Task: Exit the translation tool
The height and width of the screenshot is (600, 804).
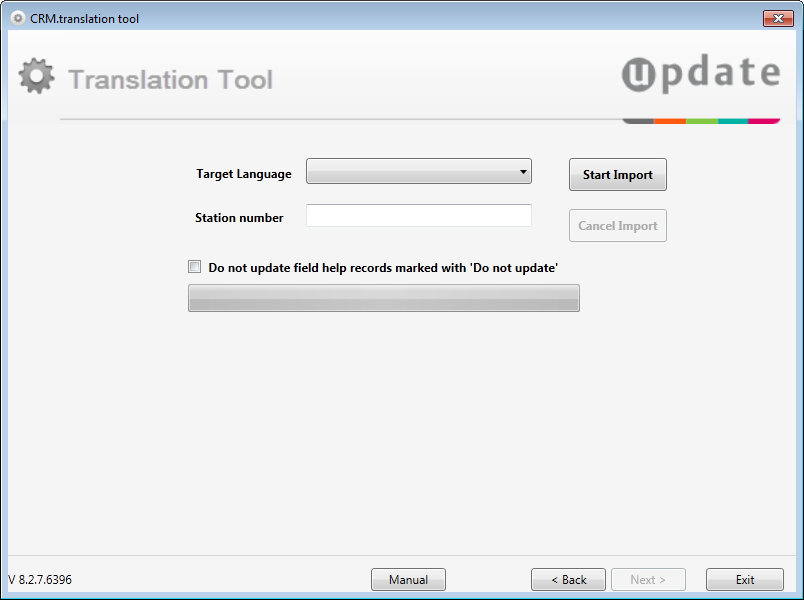Action: coord(745,579)
